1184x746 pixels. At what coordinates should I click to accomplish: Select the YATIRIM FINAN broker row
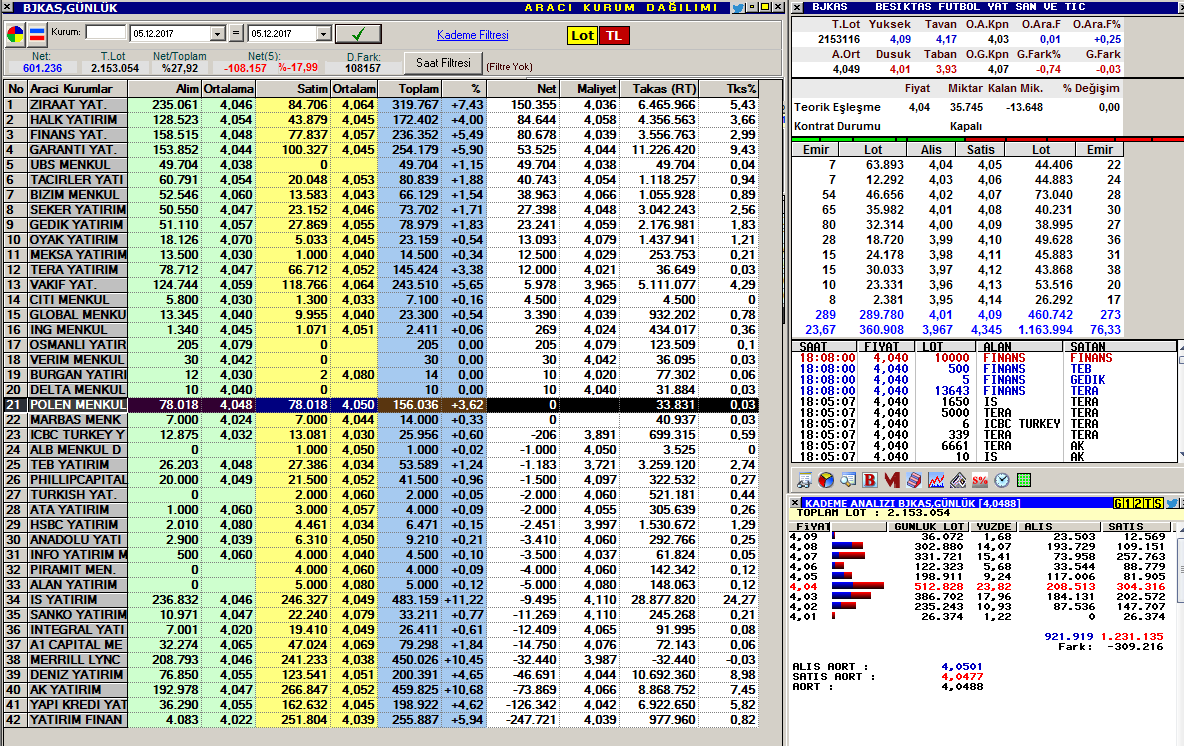pyautogui.click(x=381, y=720)
